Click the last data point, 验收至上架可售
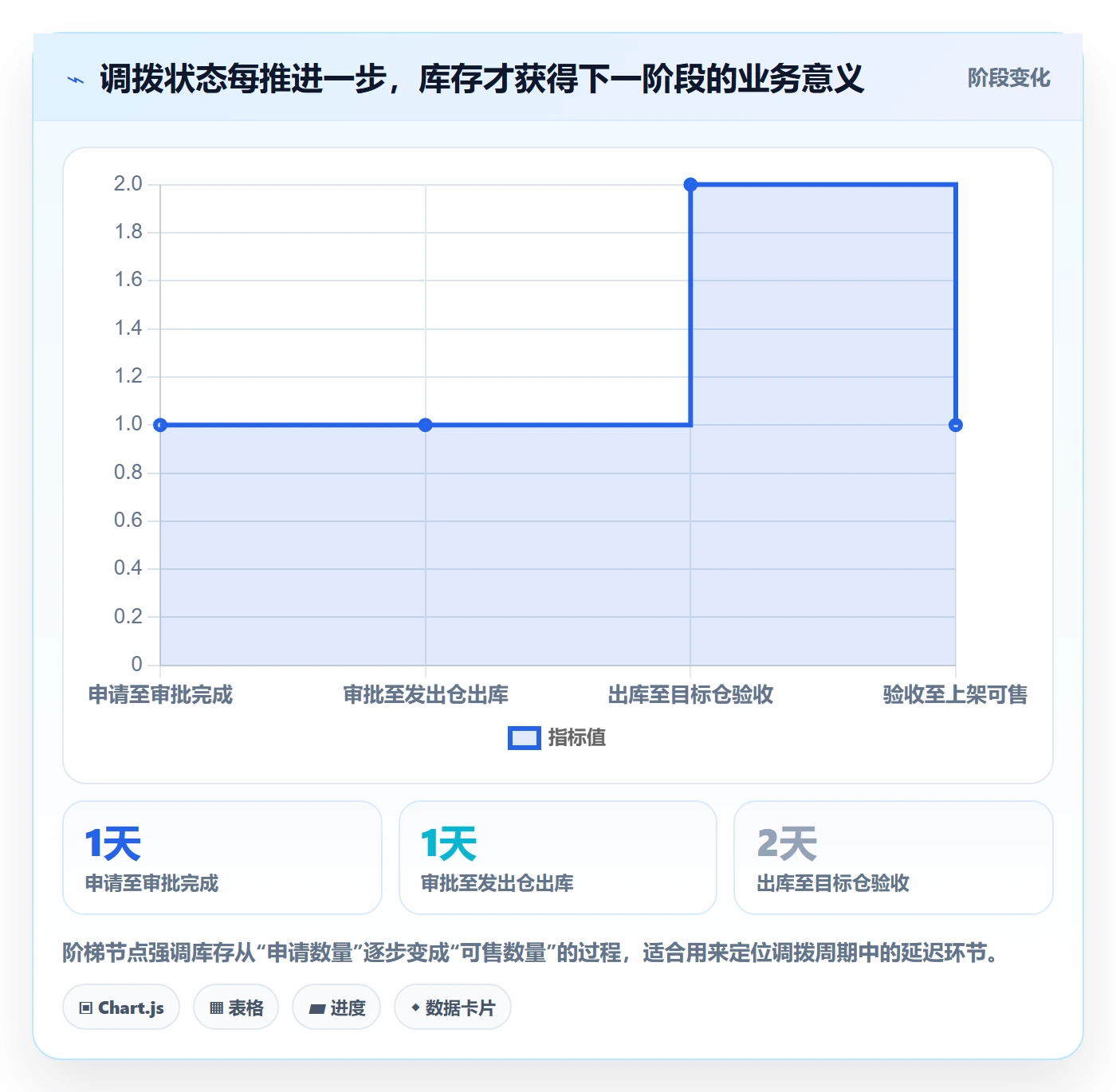The image size is (1116, 1092). [956, 425]
